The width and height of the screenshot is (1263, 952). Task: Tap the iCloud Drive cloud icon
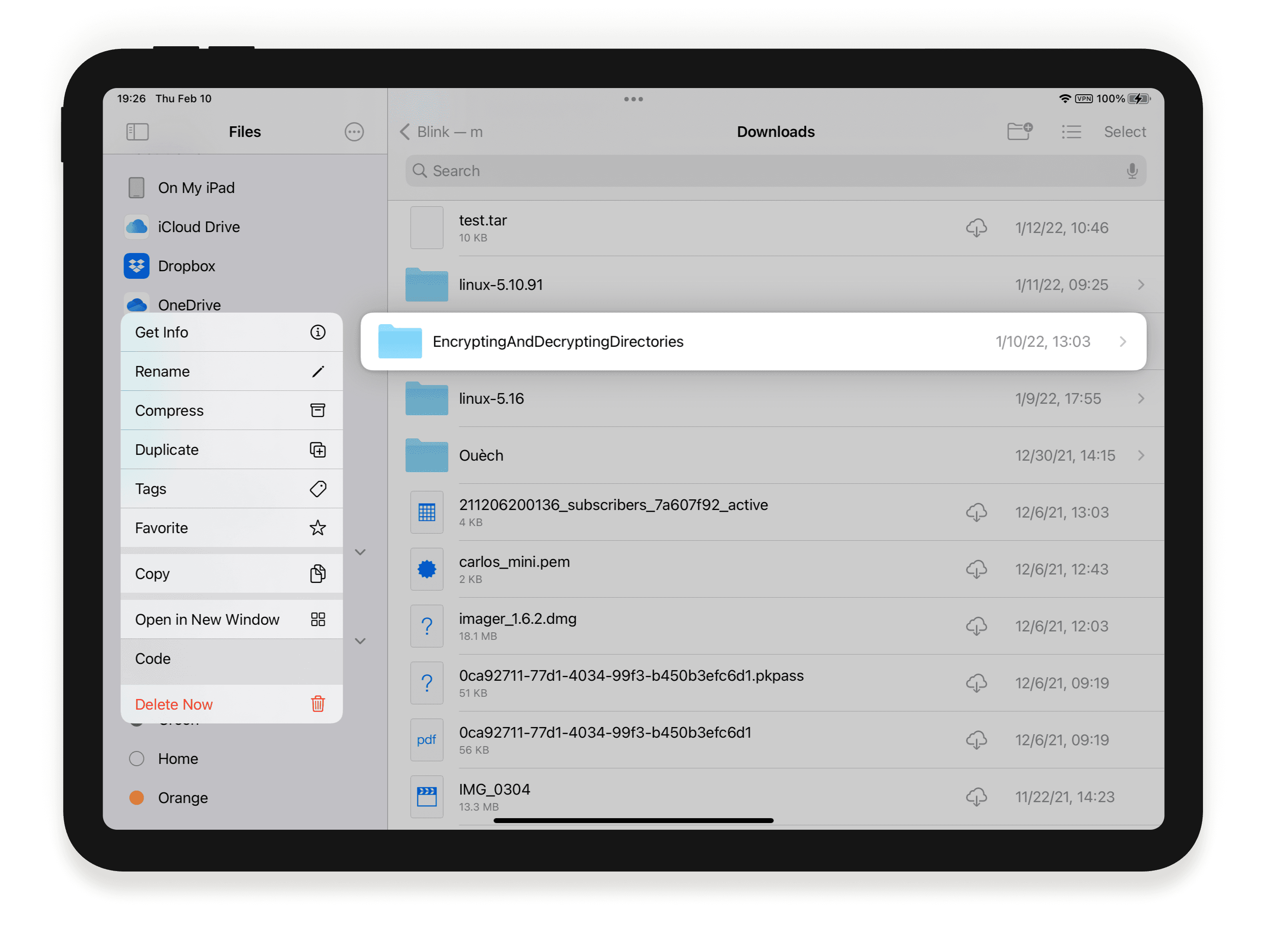pos(136,227)
